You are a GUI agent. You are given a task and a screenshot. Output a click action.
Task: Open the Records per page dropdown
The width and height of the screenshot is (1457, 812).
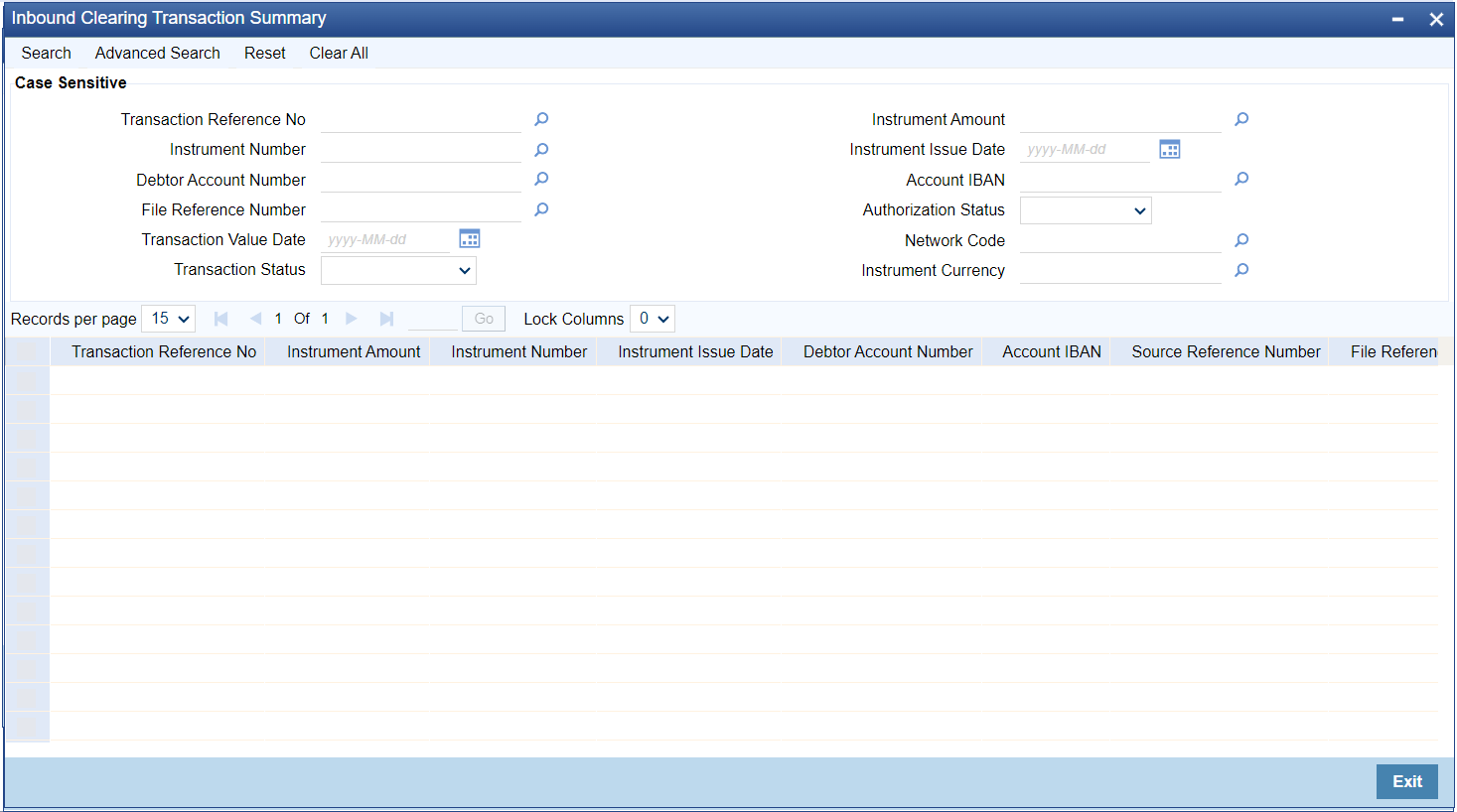(x=169, y=319)
